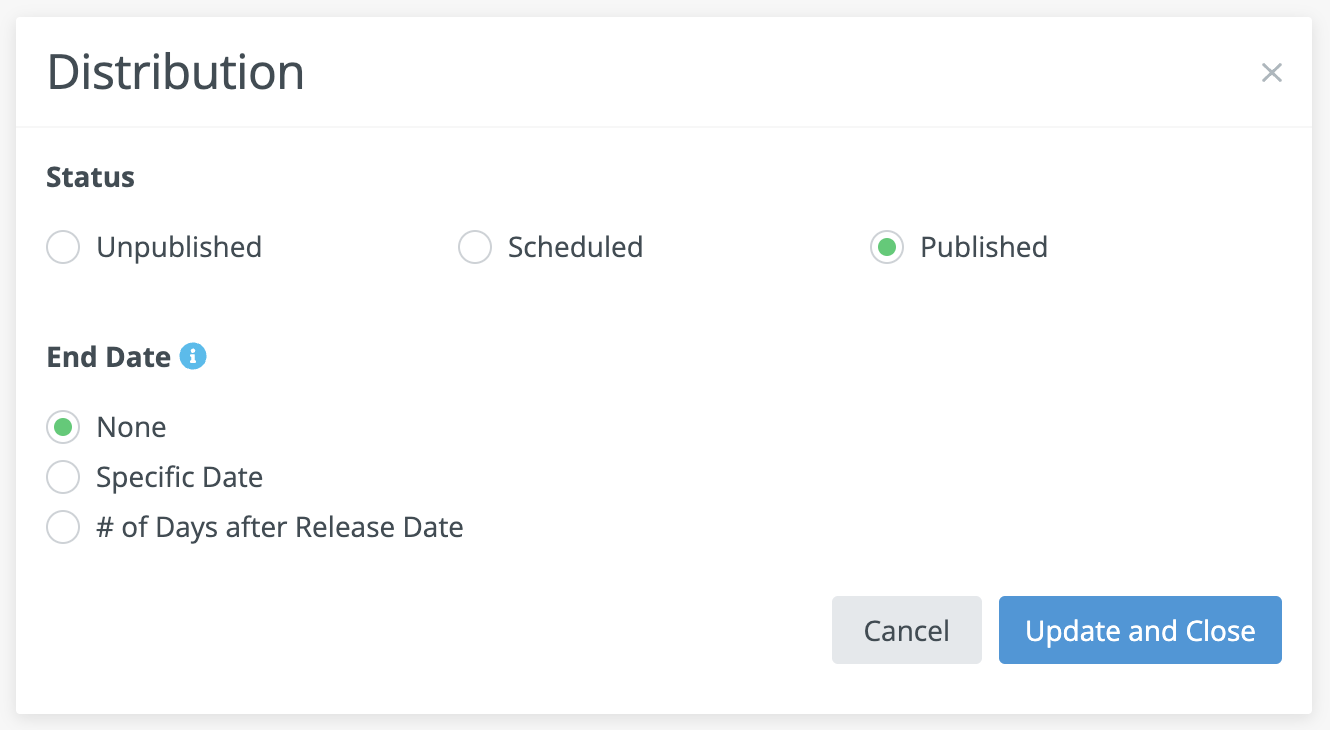Click the "Scheduled" label text

575,247
